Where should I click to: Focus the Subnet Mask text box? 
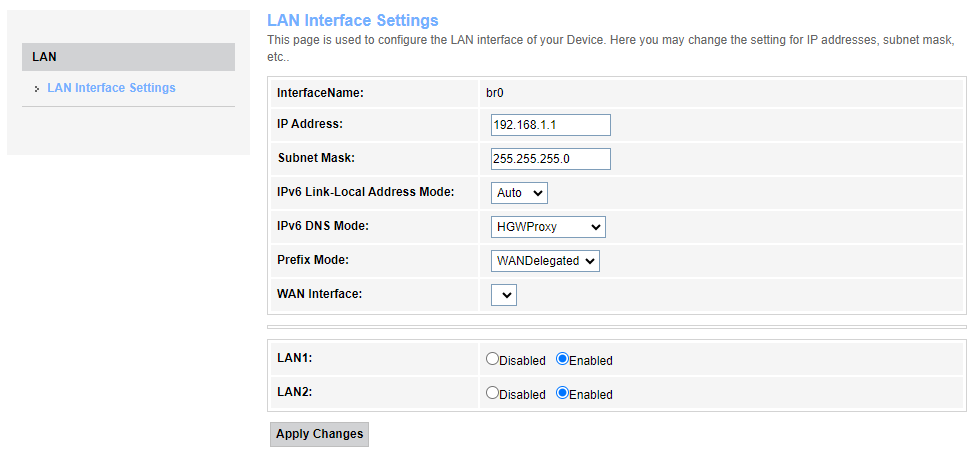[x=550, y=159]
